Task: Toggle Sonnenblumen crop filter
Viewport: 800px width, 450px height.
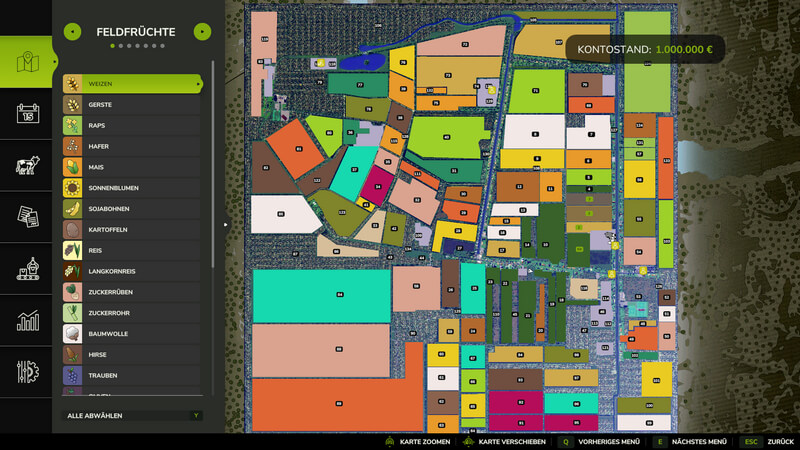Action: pyautogui.click(x=132, y=188)
